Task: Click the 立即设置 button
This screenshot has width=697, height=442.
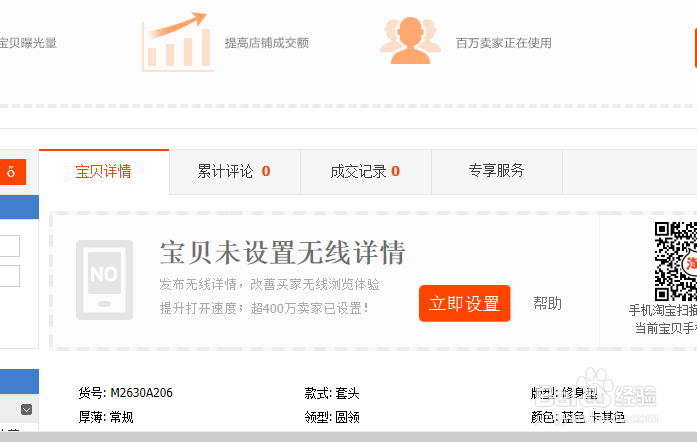Action: click(465, 303)
